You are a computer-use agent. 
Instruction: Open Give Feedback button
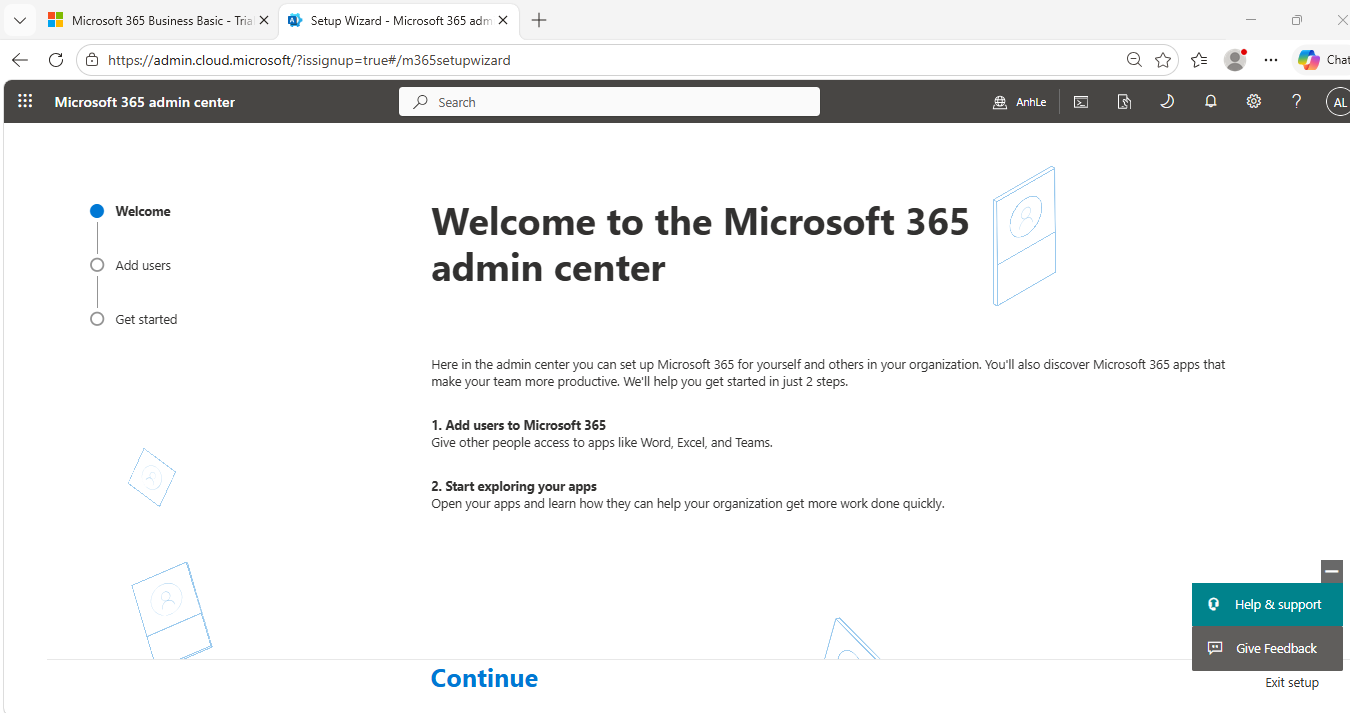[x=1267, y=649]
